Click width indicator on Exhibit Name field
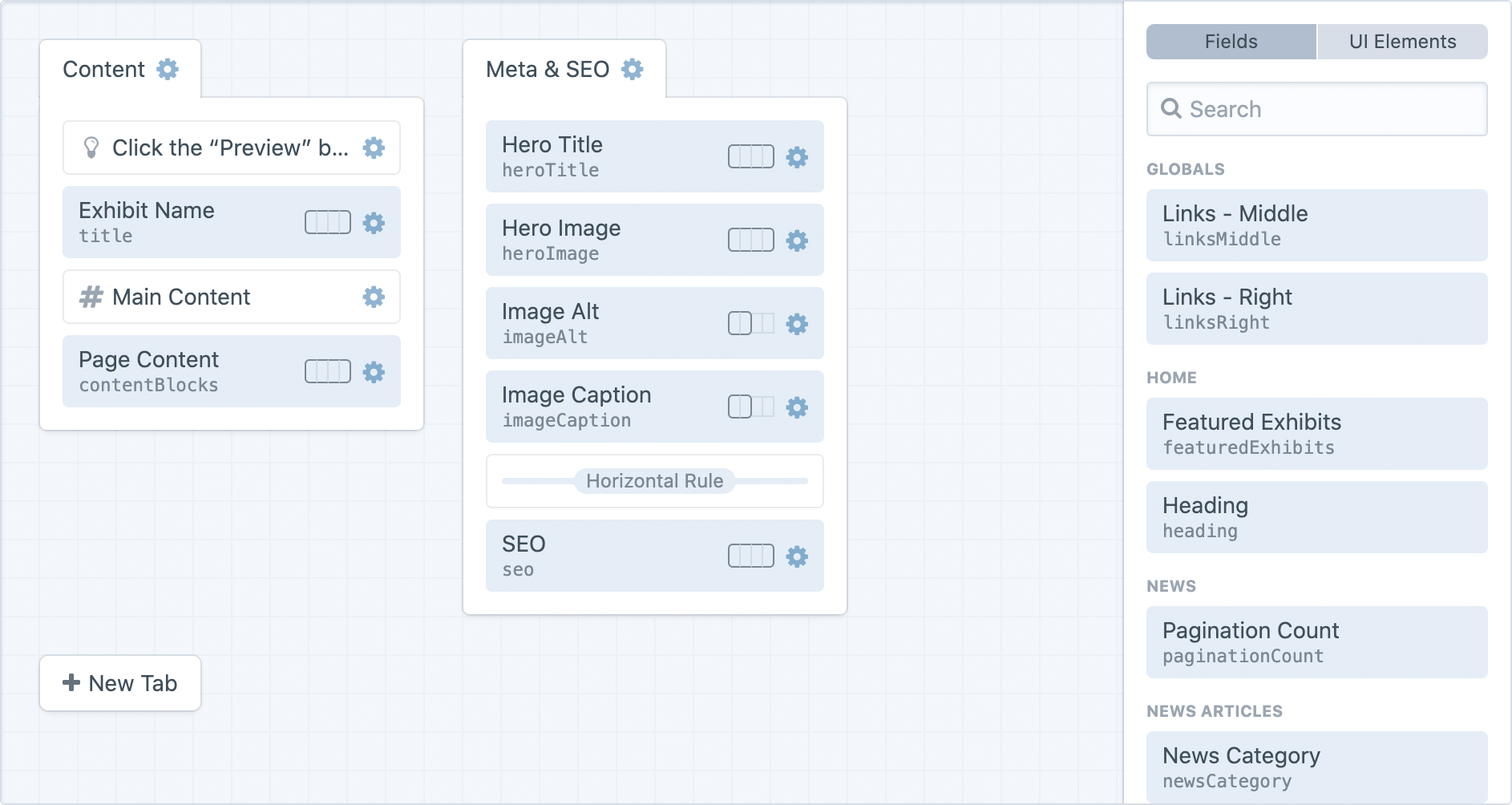1512x805 pixels. click(328, 222)
